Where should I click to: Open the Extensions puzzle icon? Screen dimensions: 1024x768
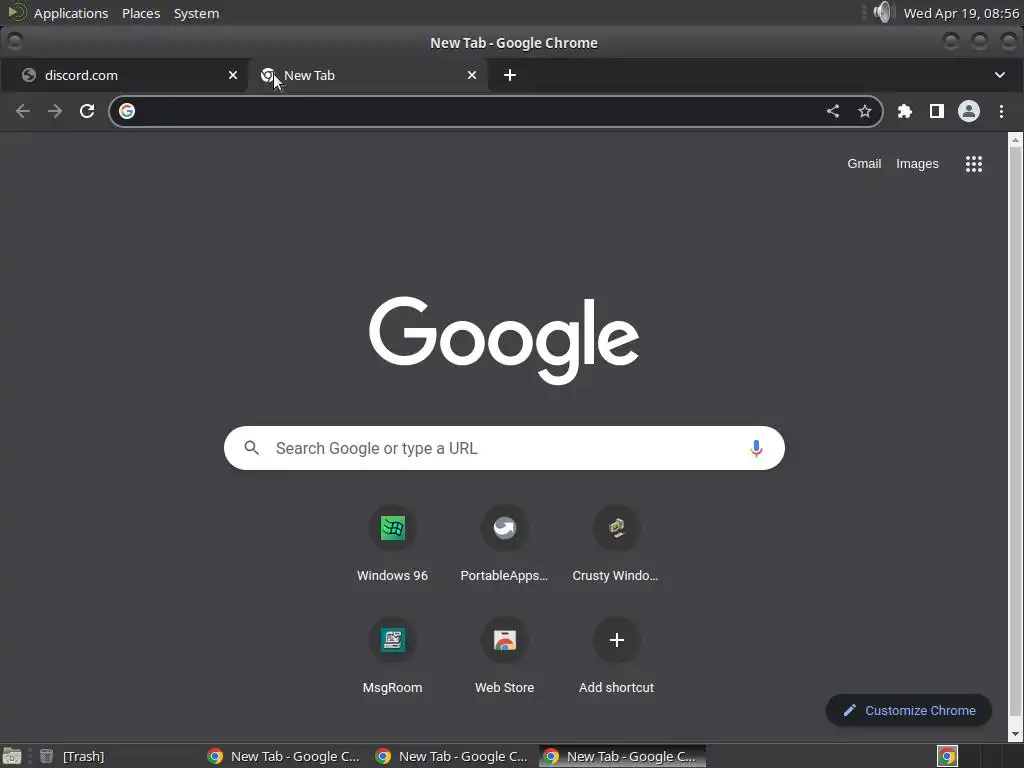coord(904,111)
